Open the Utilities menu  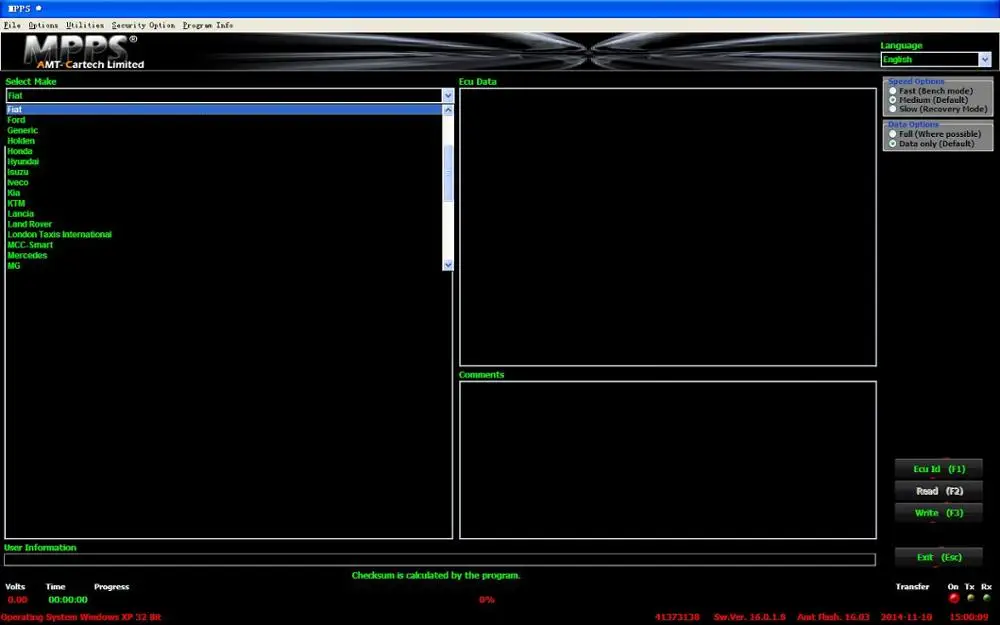(85, 25)
